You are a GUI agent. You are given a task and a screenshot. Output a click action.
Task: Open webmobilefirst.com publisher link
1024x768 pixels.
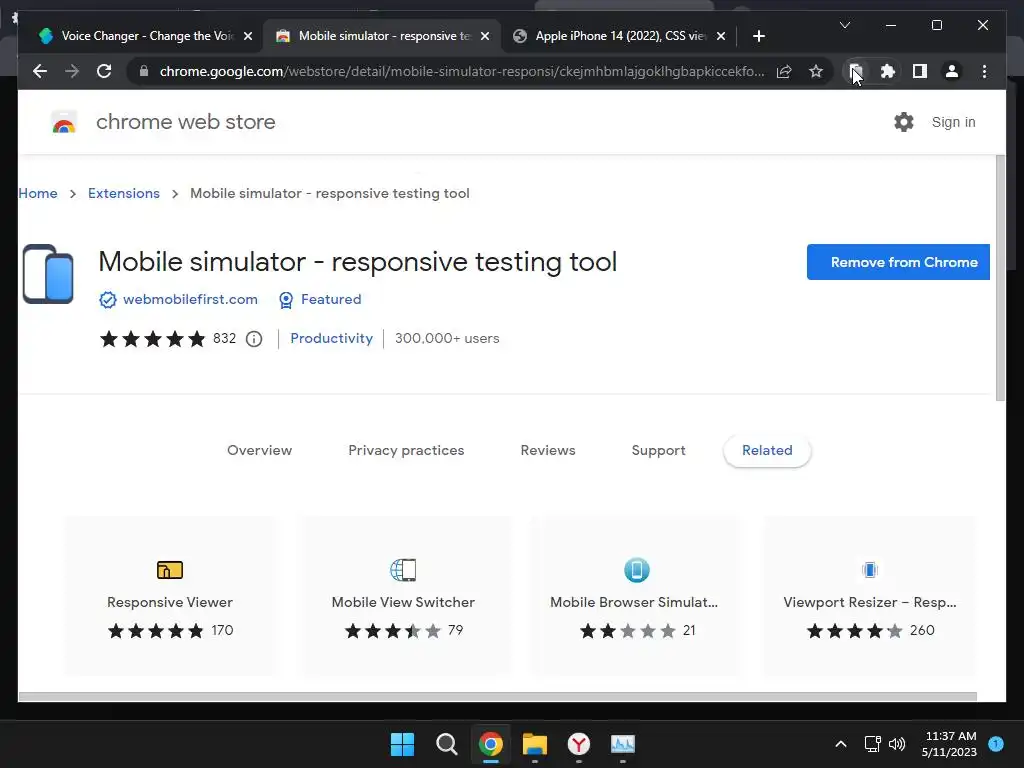[x=190, y=299]
